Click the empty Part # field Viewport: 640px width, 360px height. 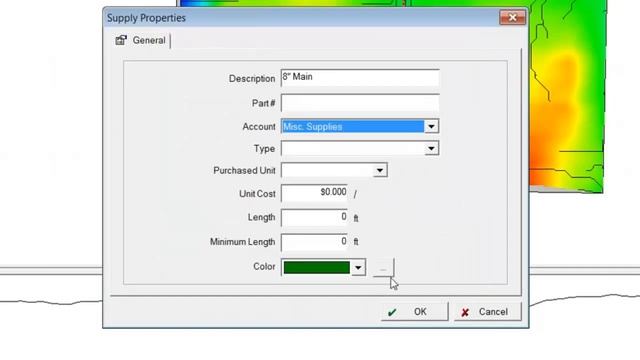360,103
